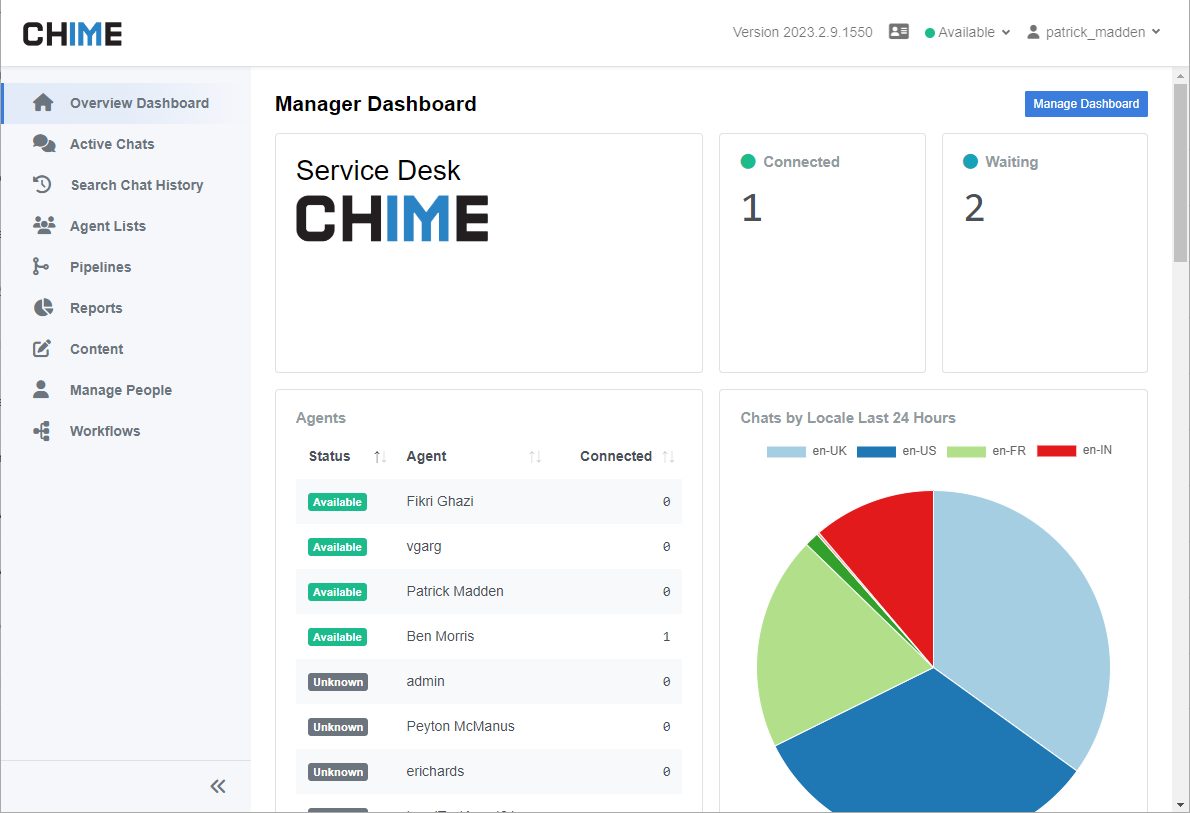This screenshot has width=1190, height=813.
Task: Click Unknown badge for erichards
Action: [x=338, y=772]
